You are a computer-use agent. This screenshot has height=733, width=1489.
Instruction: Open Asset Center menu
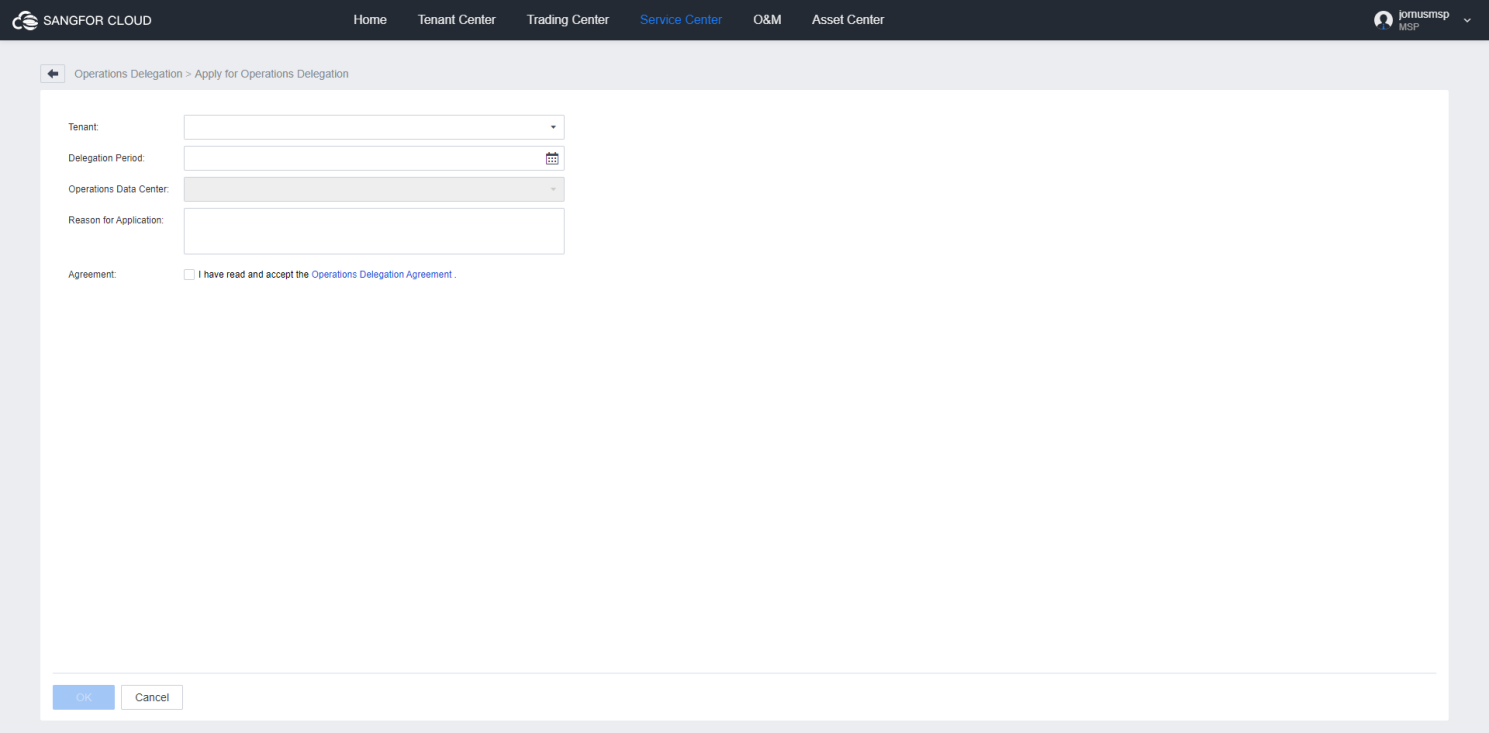tap(848, 20)
